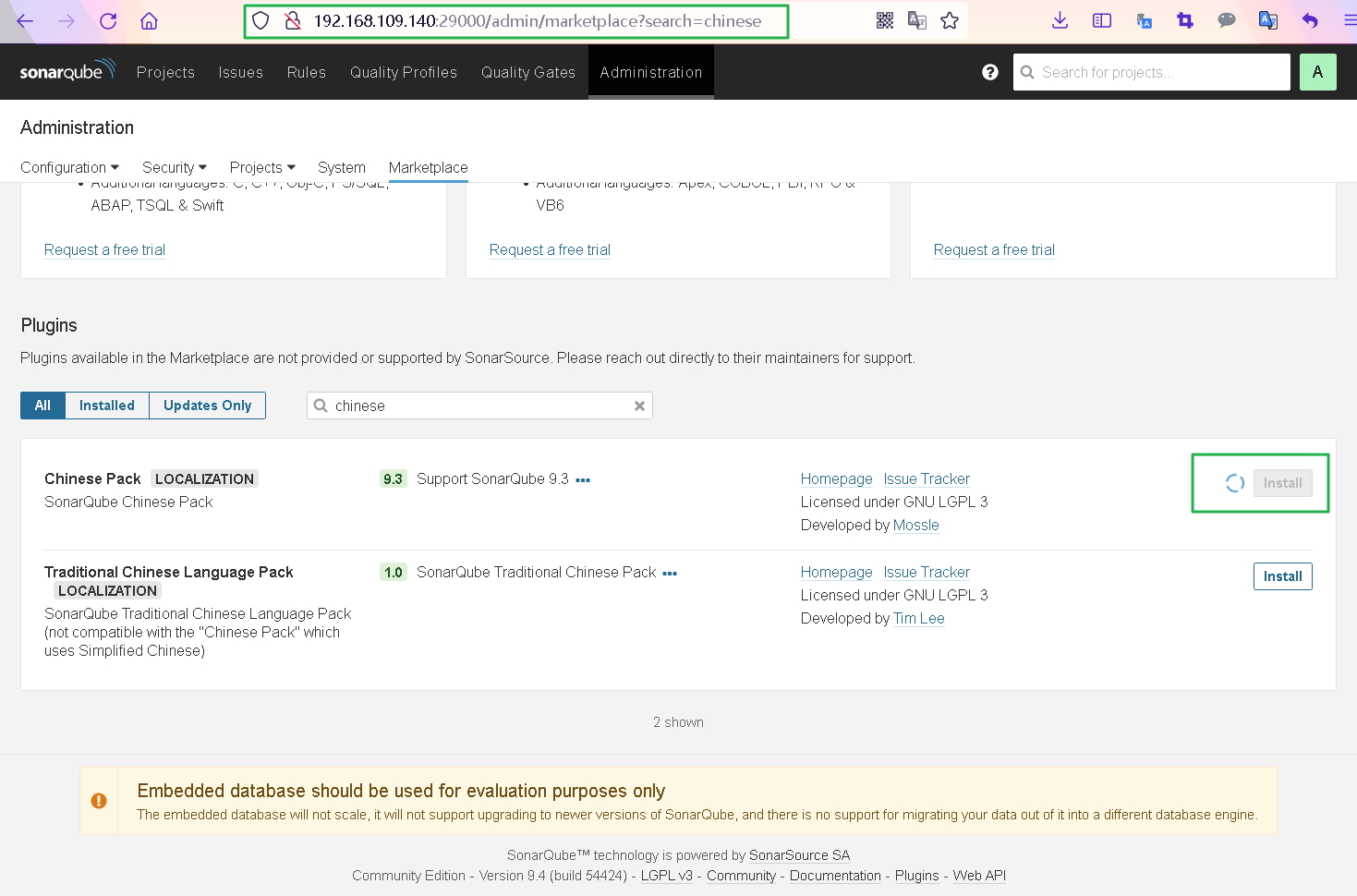Open Traditional Chinese Pack Homepage link
1357x896 pixels.
[837, 572]
